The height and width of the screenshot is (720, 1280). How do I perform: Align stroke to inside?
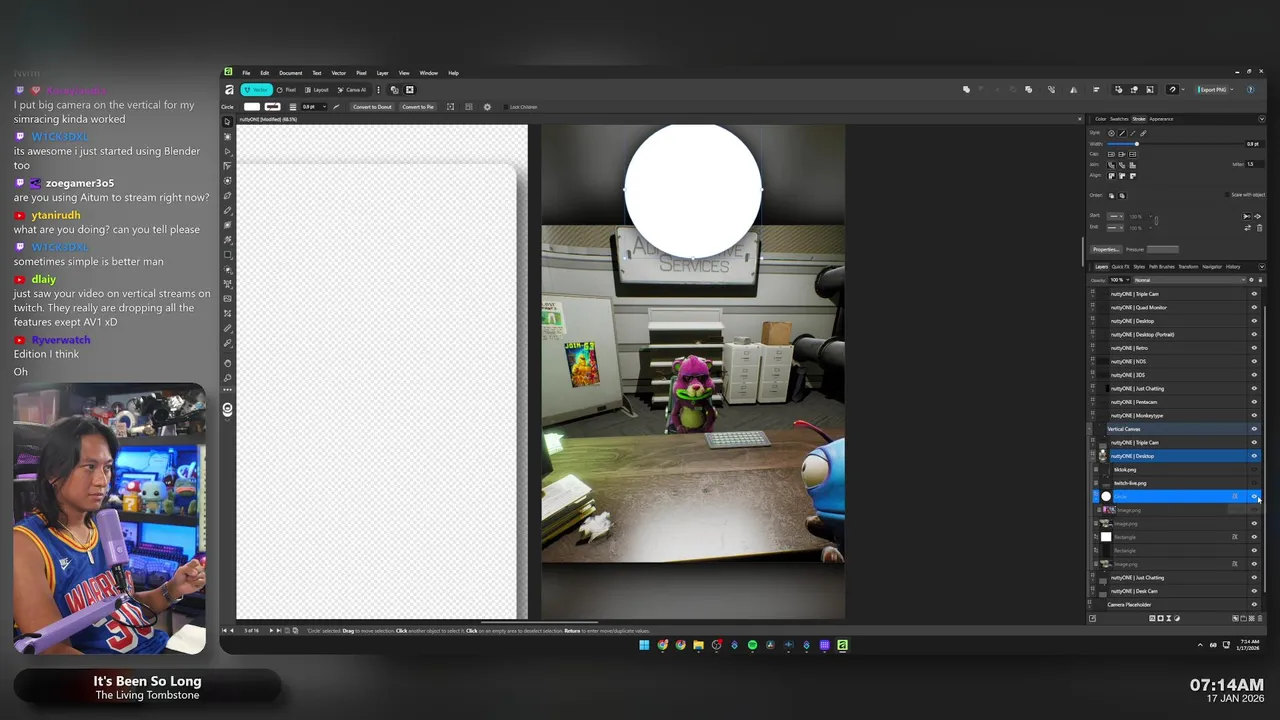click(x=1122, y=176)
